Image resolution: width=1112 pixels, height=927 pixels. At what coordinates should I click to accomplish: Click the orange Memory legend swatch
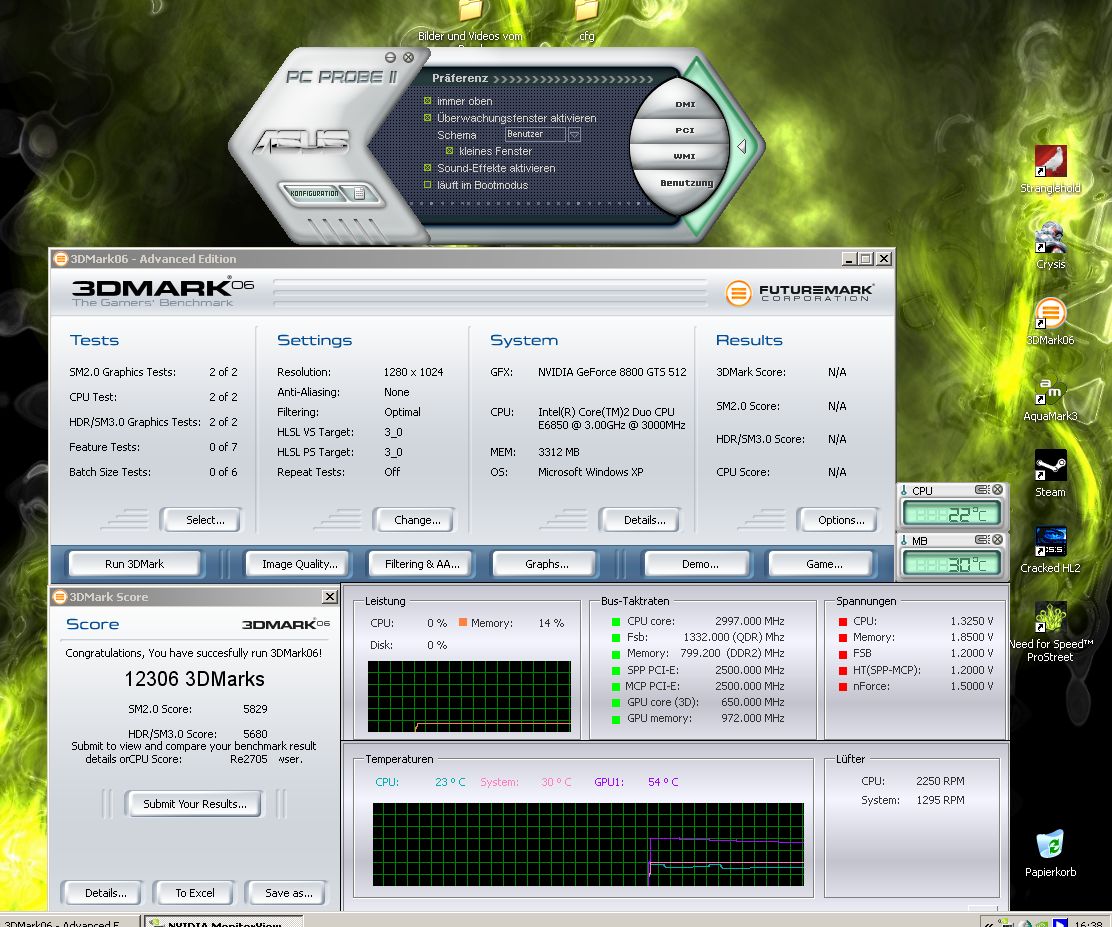pyautogui.click(x=462, y=623)
